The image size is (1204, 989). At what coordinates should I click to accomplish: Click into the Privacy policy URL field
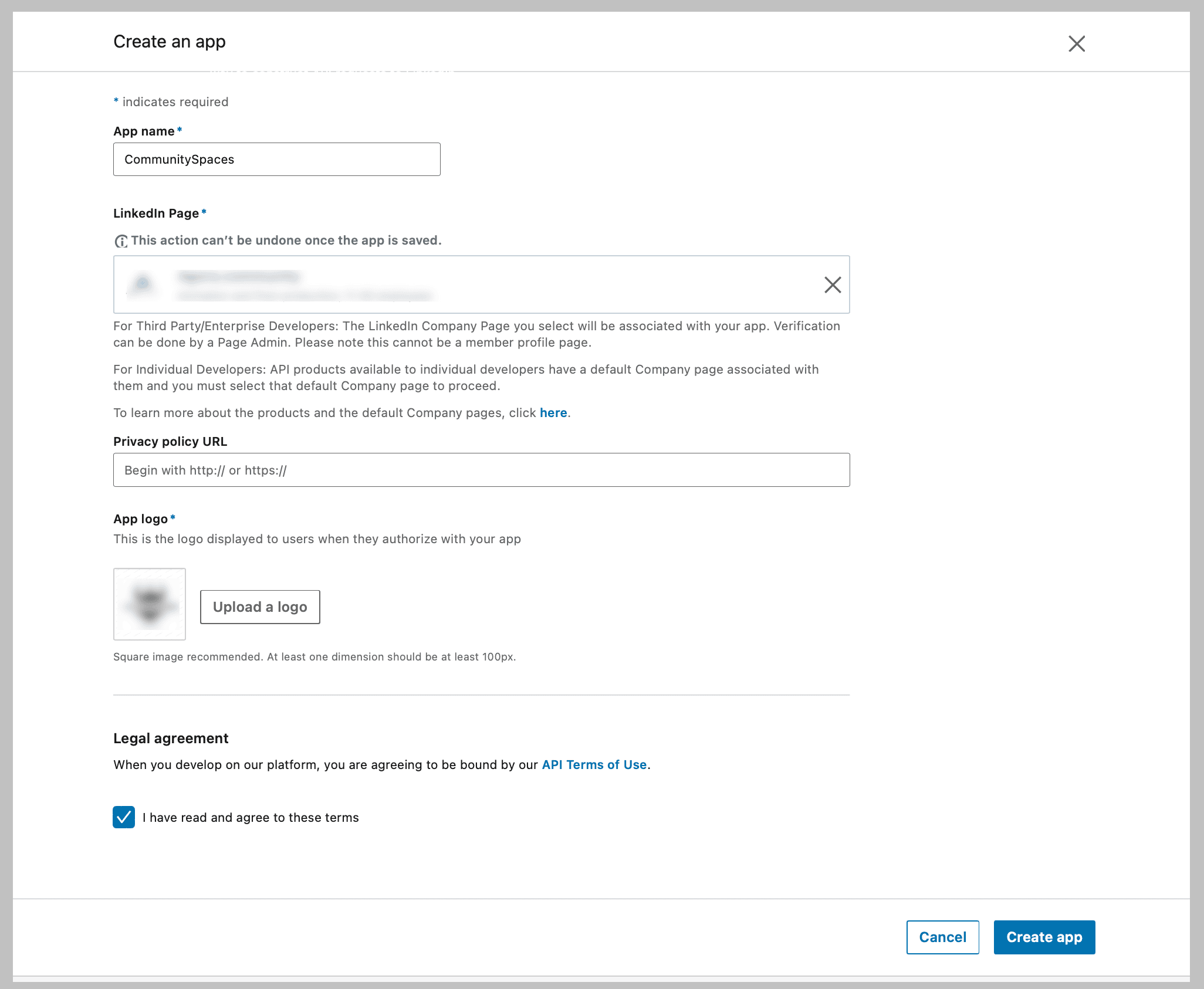(x=481, y=470)
